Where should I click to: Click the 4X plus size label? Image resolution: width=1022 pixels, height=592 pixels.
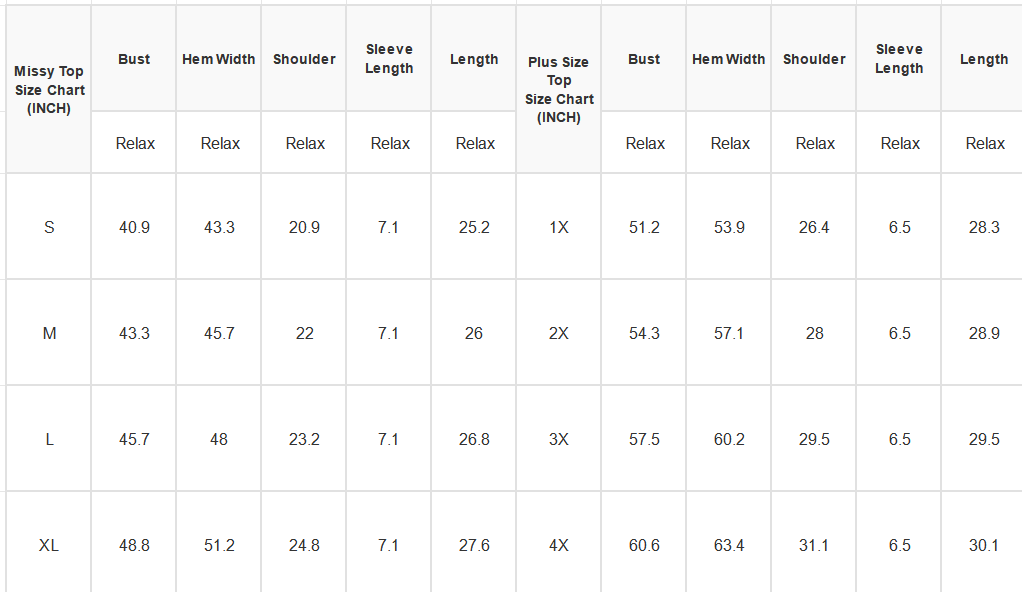[x=559, y=545]
